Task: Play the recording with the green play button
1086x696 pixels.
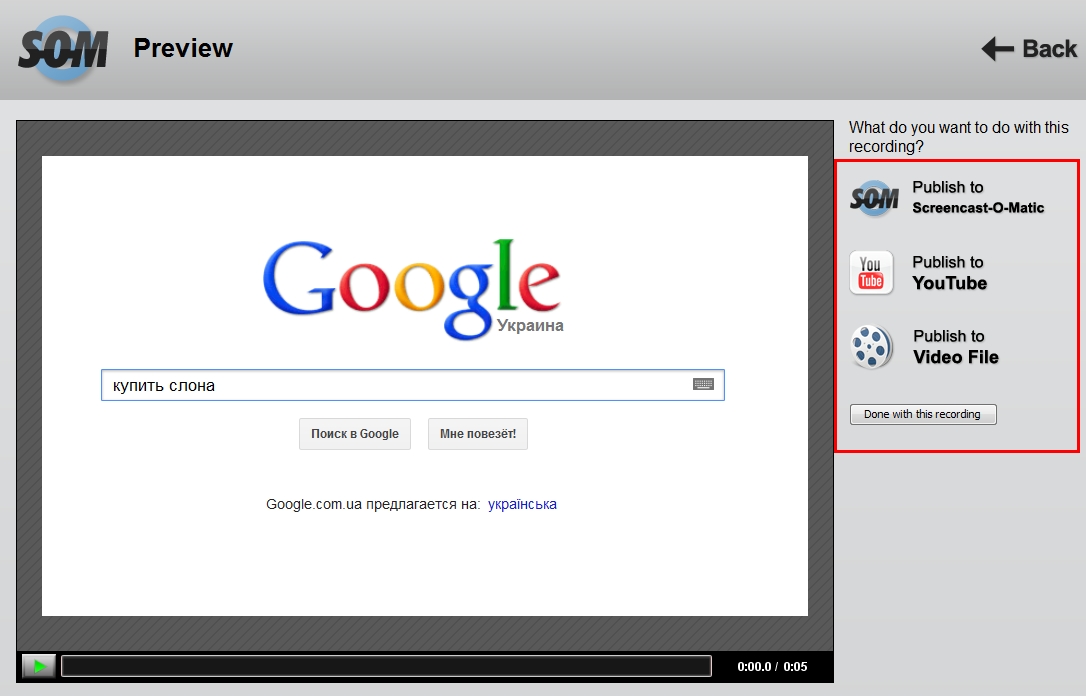Action: pyautogui.click(x=39, y=666)
